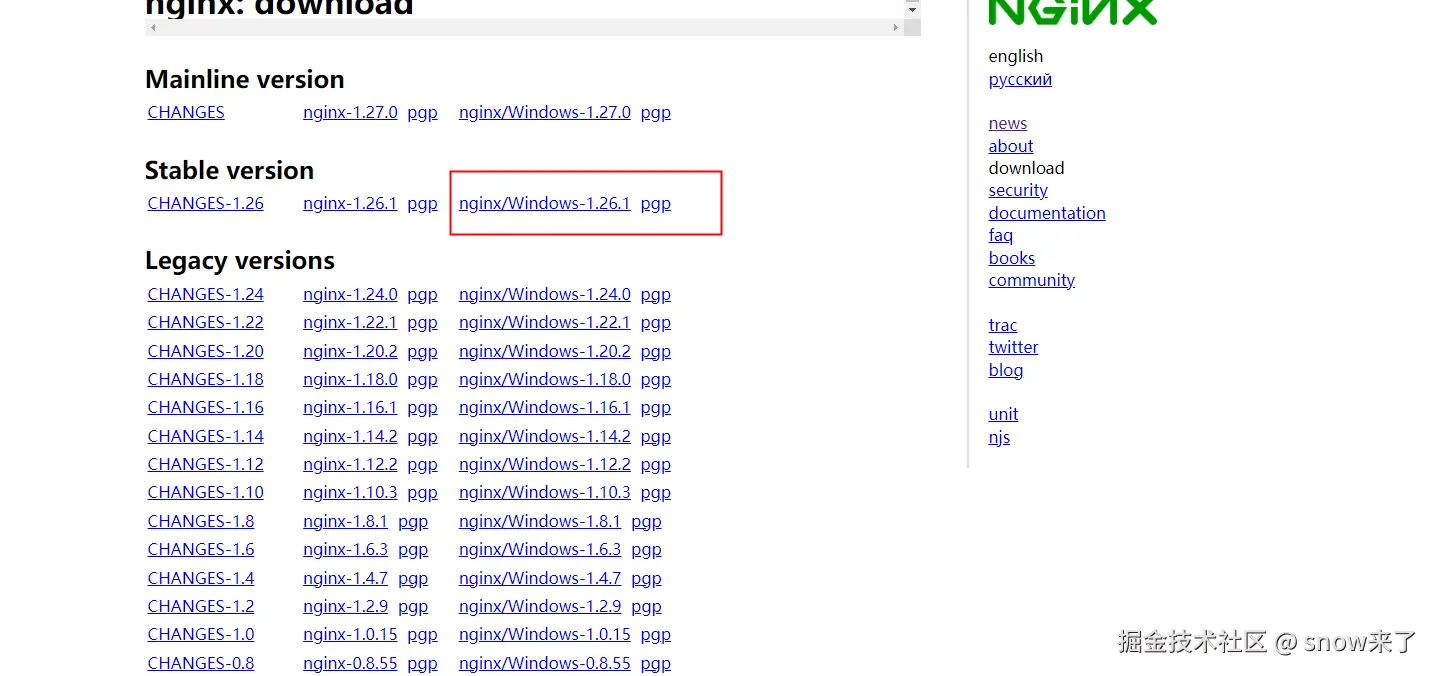Image resolution: width=1438 pixels, height=676 pixels.
Task: Download nginx/Windows-1.24.0
Action: pyautogui.click(x=545, y=294)
